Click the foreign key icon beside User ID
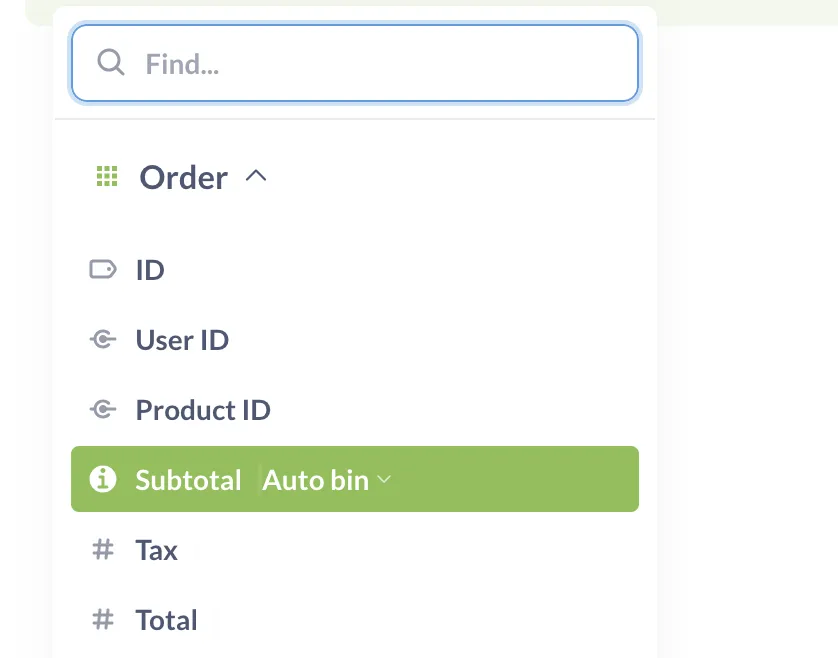The image size is (838, 658). click(x=102, y=339)
